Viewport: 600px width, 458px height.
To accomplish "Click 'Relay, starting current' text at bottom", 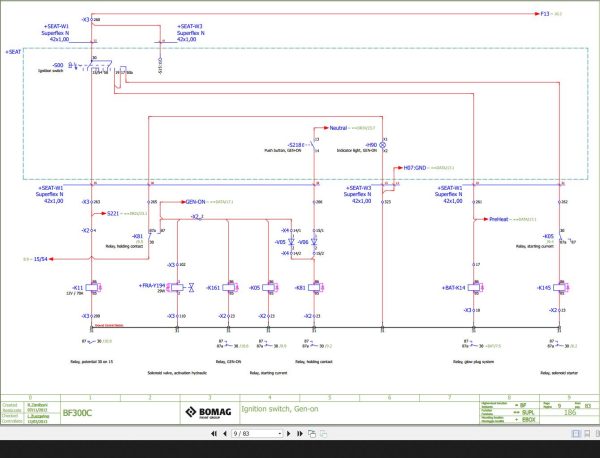I will 268,373.
